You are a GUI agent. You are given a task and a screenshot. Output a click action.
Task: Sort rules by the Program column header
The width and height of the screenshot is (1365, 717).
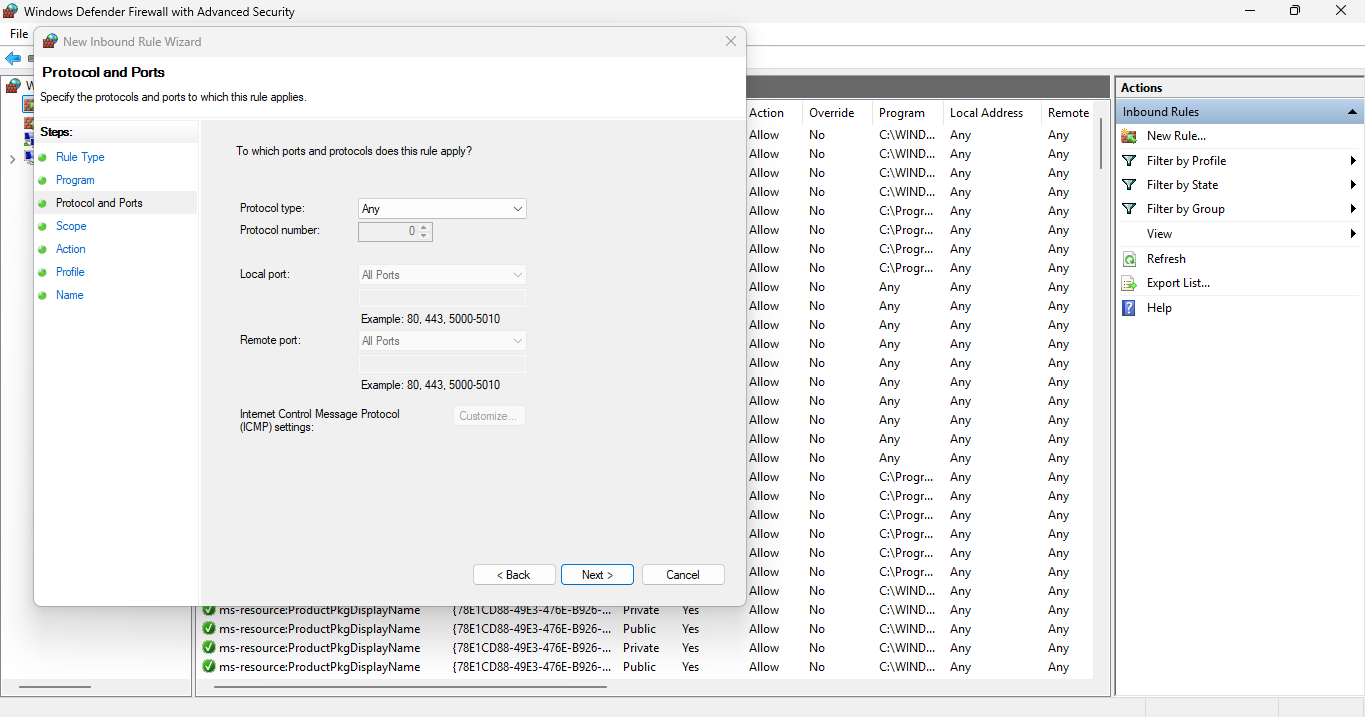click(x=906, y=113)
